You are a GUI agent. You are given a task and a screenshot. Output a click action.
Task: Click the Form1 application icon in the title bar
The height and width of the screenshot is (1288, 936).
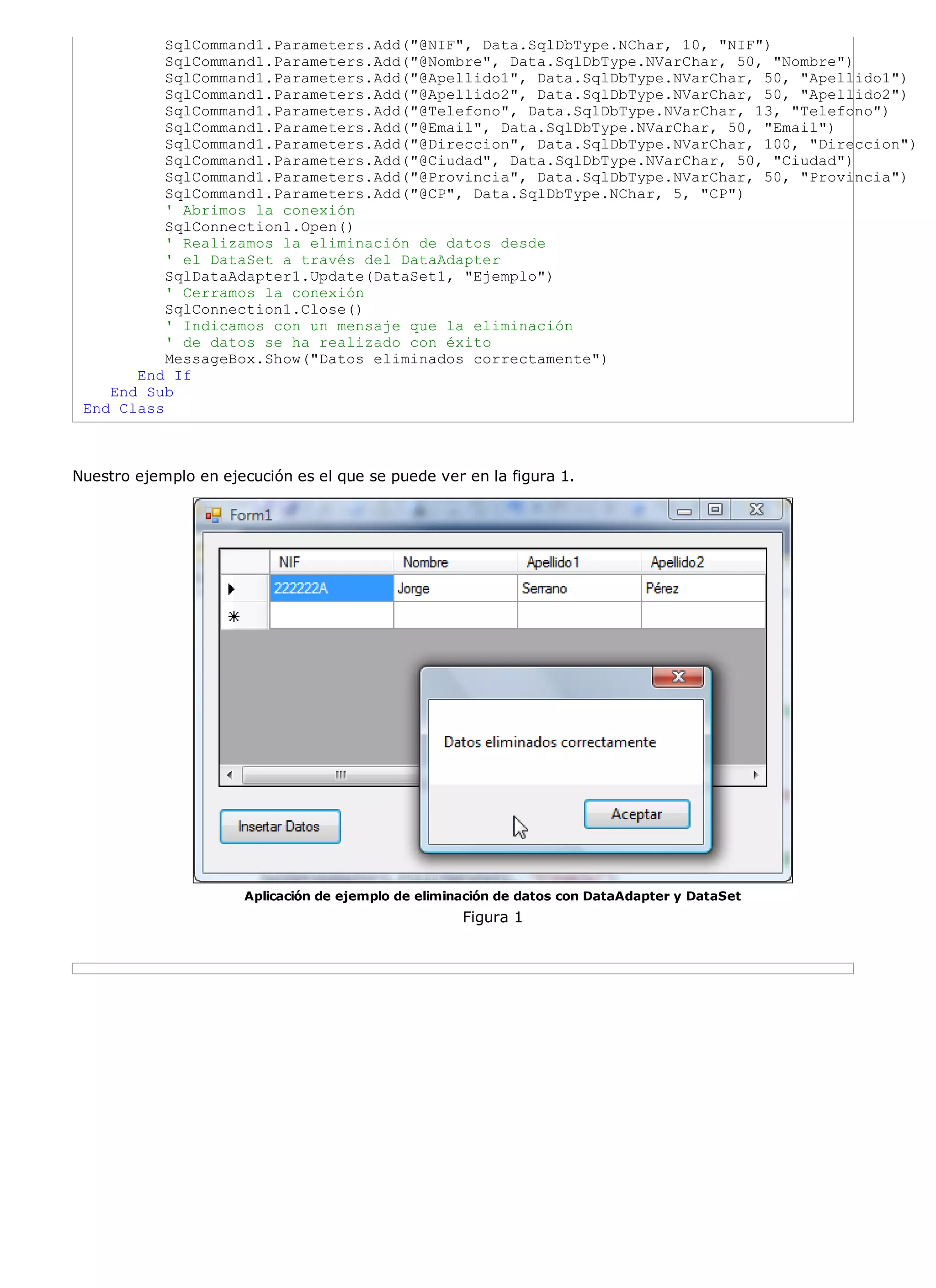pyautogui.click(x=213, y=515)
